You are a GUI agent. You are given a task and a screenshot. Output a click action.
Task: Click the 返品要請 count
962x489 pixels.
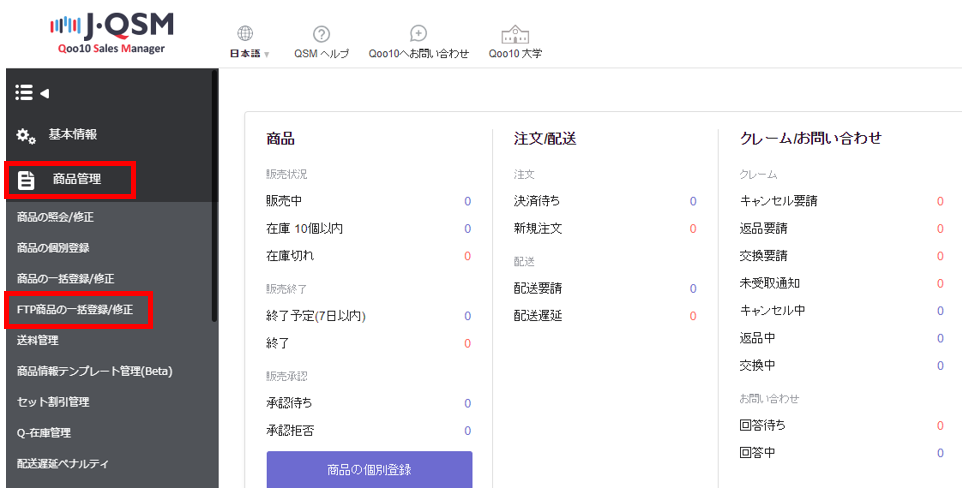click(x=940, y=229)
